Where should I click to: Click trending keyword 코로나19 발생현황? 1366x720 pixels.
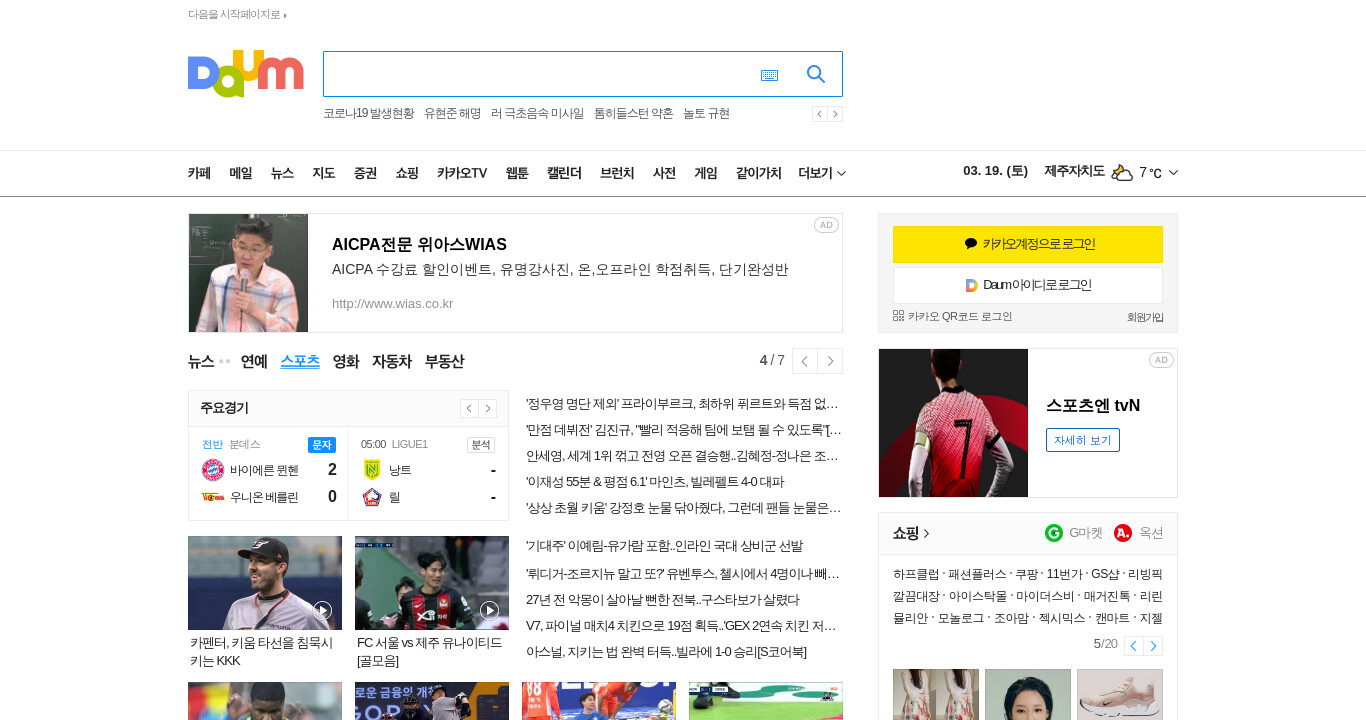(x=368, y=114)
